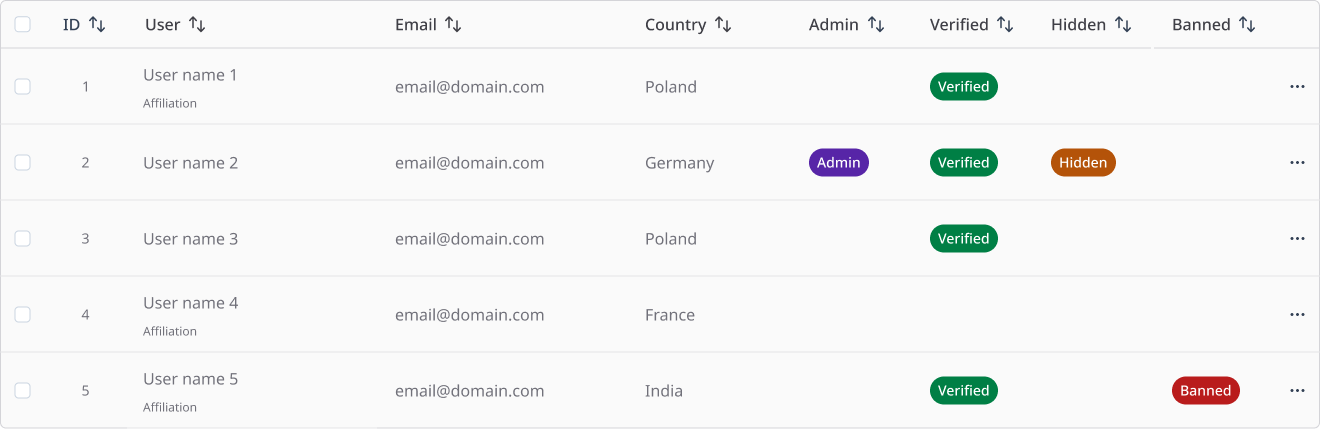Click the red Banned badge

1206,391
